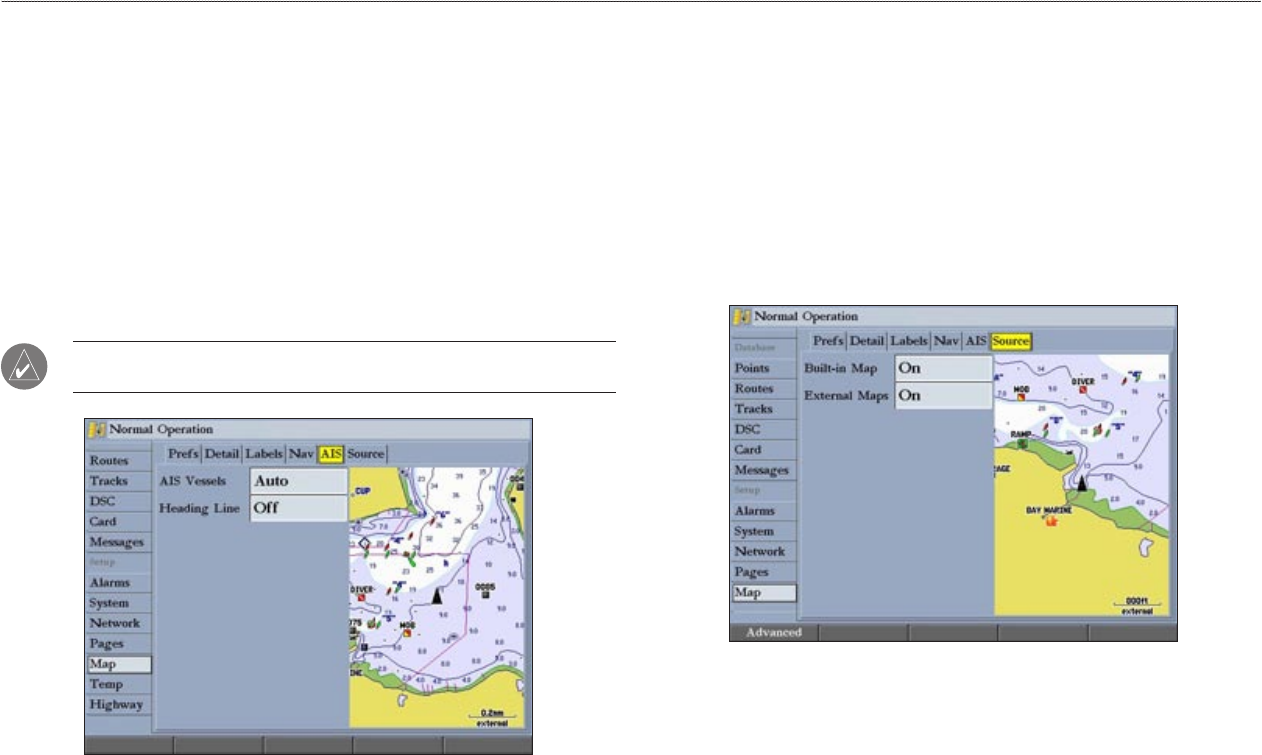Open Tracks in AIS screen sidebar
The width and height of the screenshot is (1262, 755).
click(x=119, y=481)
